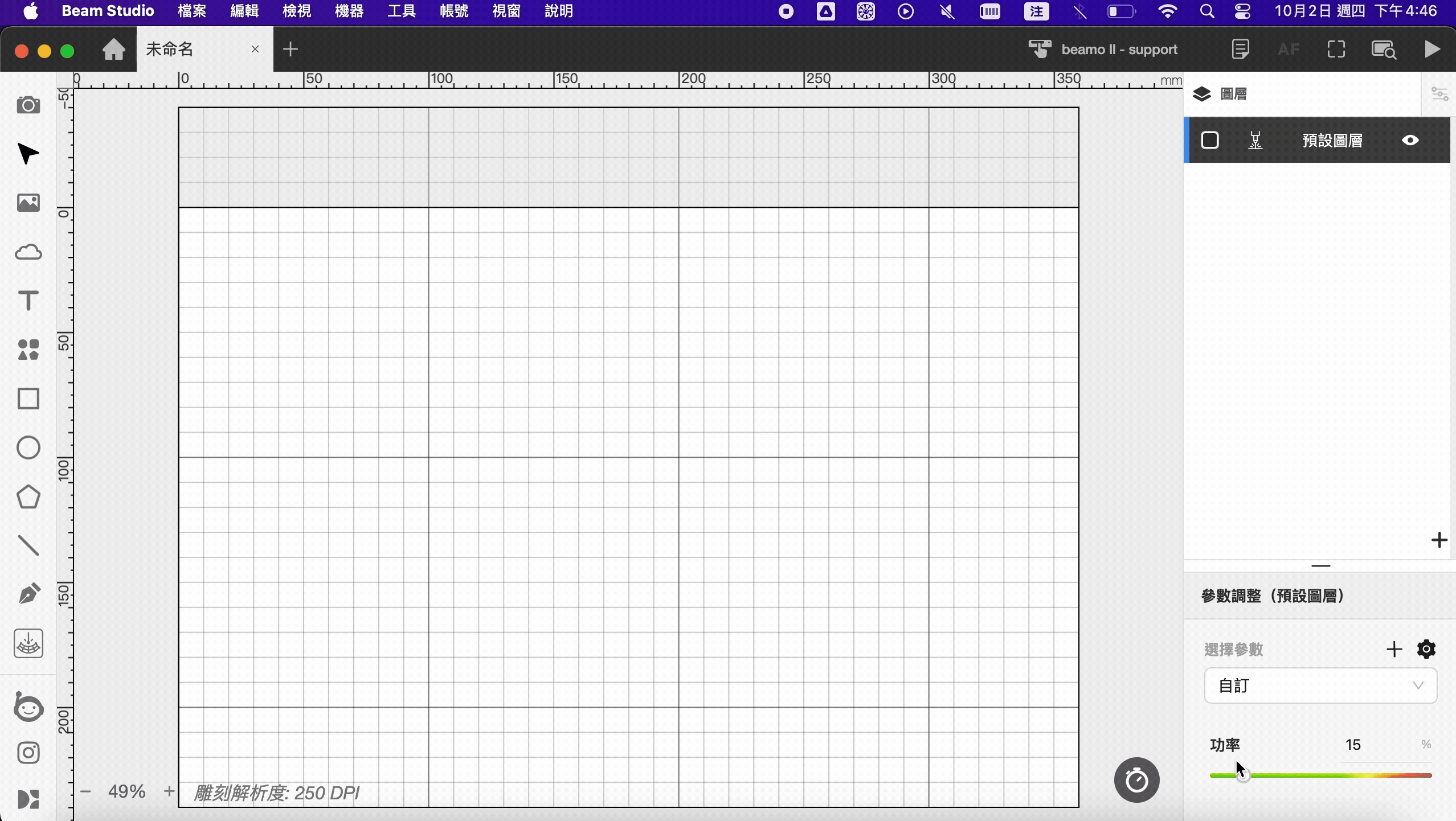Select the Text tool
Screen dimensions: 1456x821
click(x=28, y=301)
